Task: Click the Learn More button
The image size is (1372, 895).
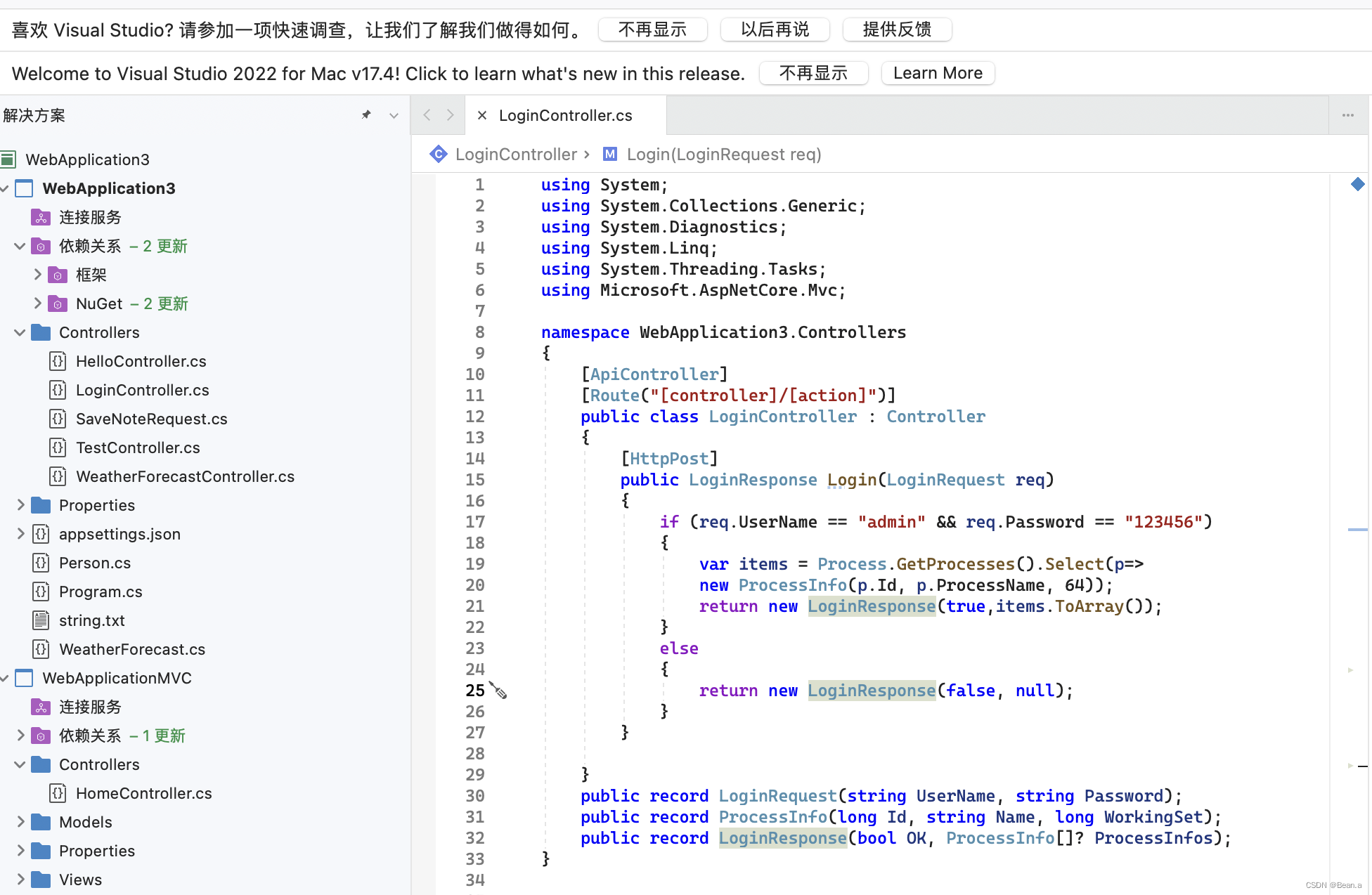Action: pos(937,73)
